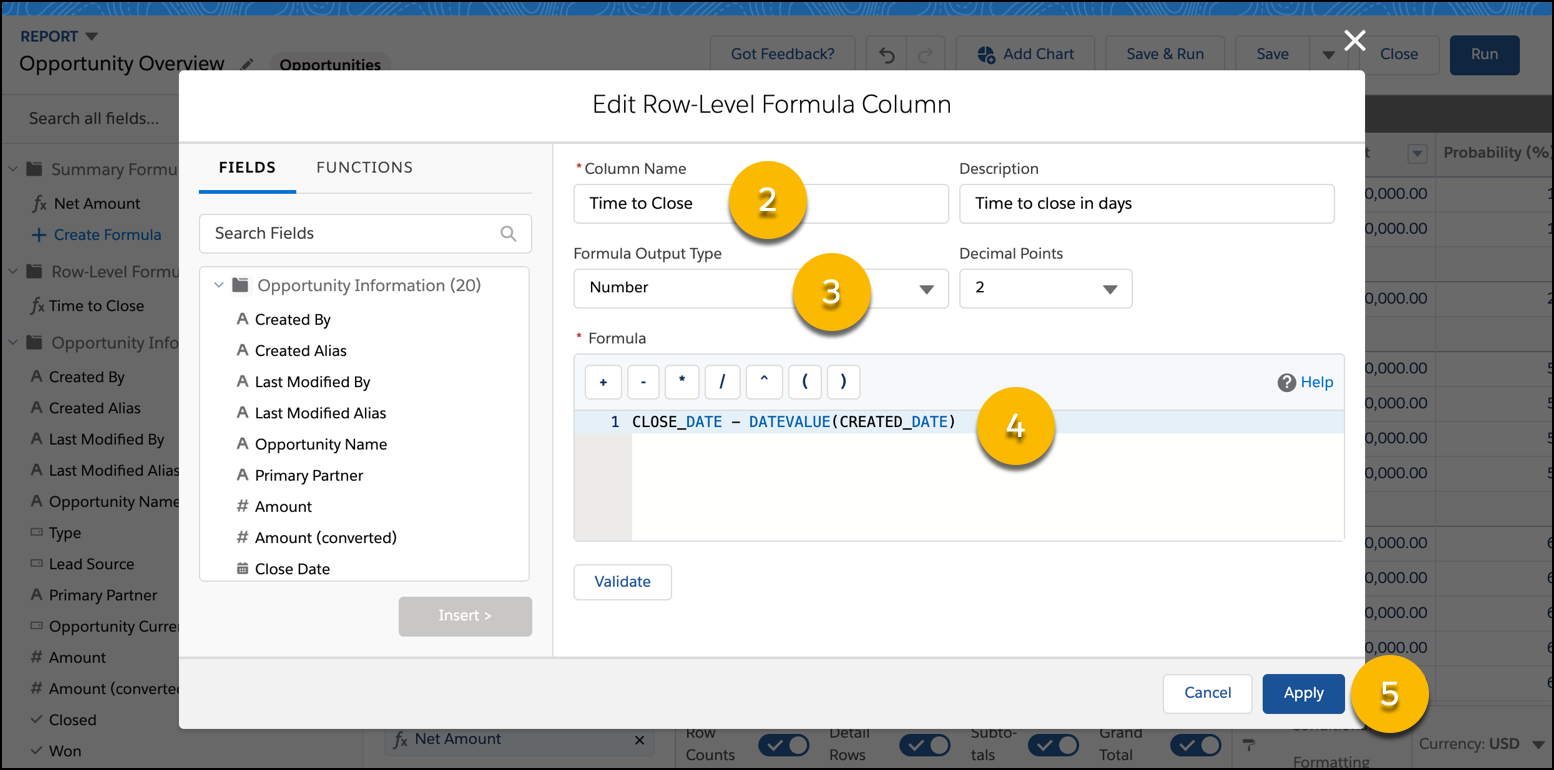Insert the division operator
This screenshot has height=770, width=1554.
coord(722,382)
